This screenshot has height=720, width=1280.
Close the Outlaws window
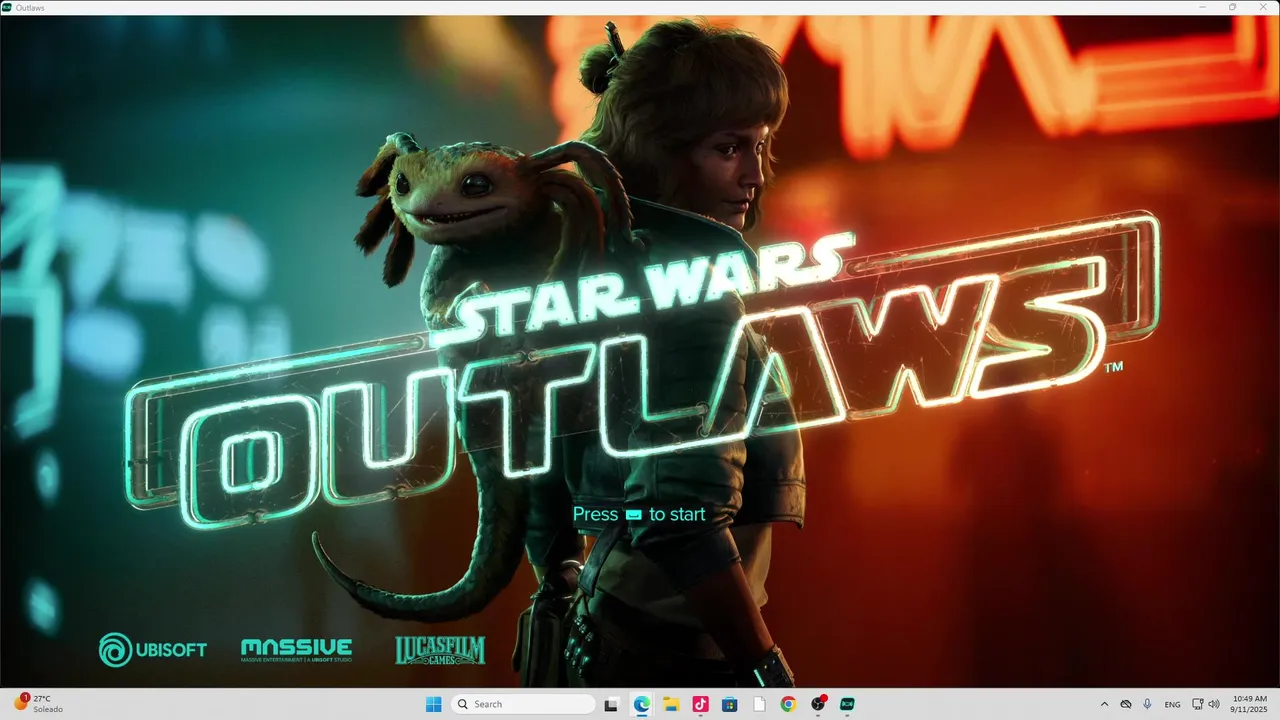click(1261, 7)
